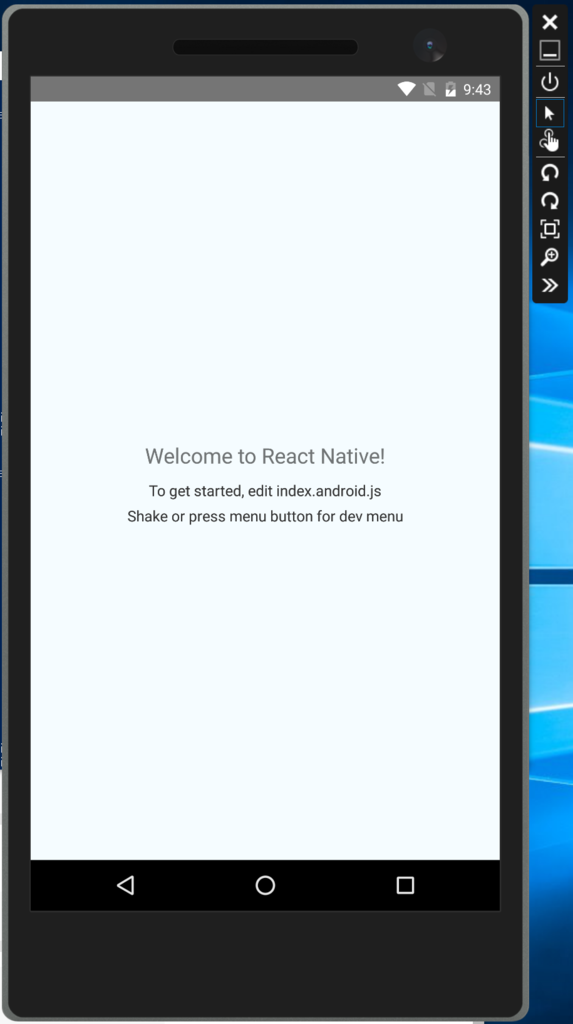
Task: Select single point mouse input mode
Action: point(550,113)
